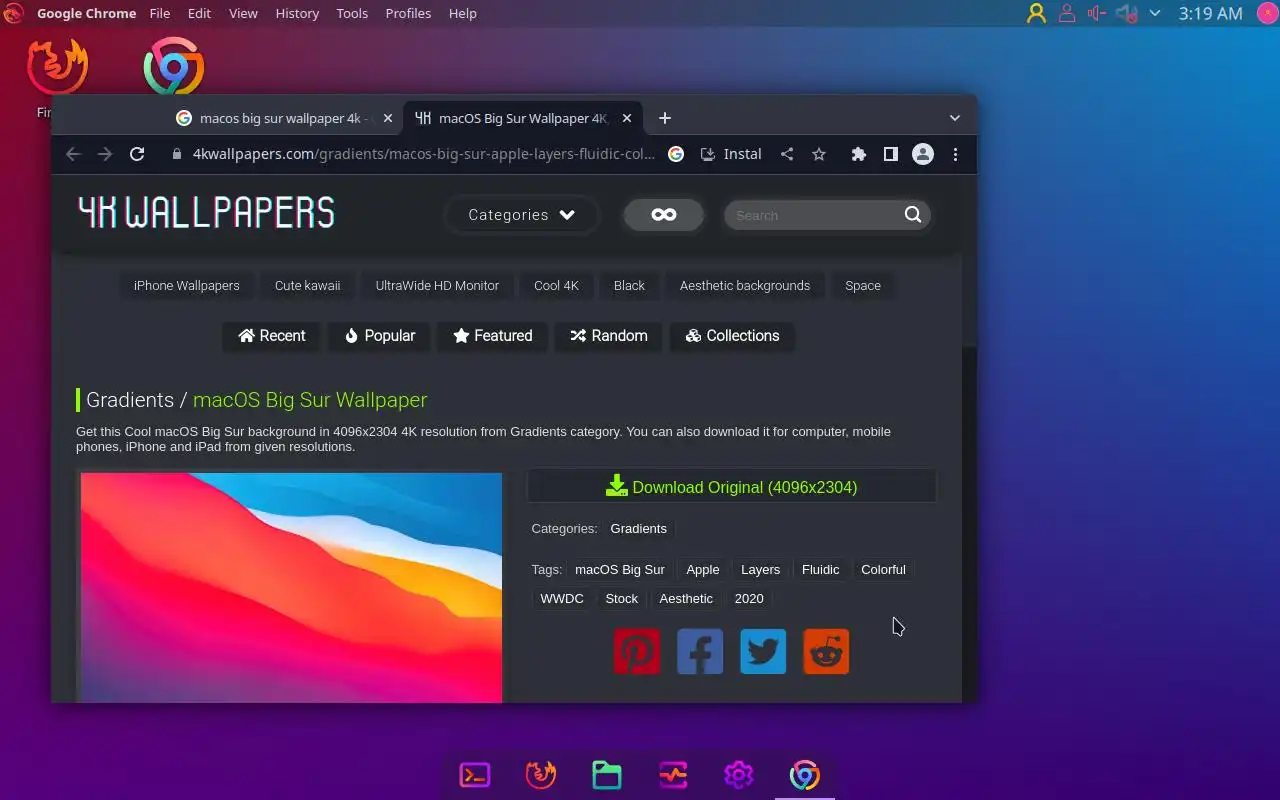Click the Gradients breadcrumb heading

click(130, 400)
